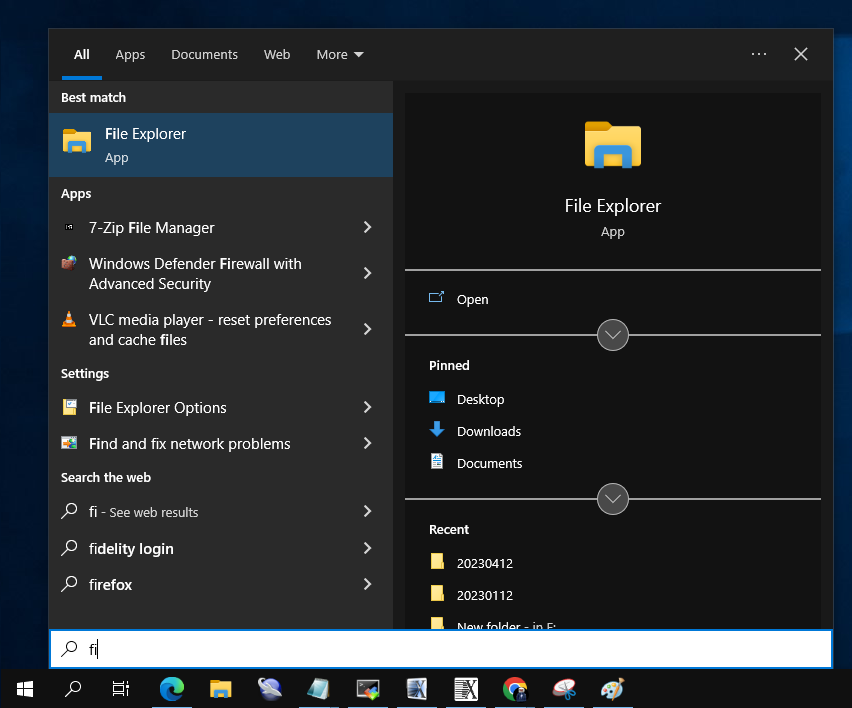Open the search options ellipsis menu
The image size is (852, 708).
758,55
